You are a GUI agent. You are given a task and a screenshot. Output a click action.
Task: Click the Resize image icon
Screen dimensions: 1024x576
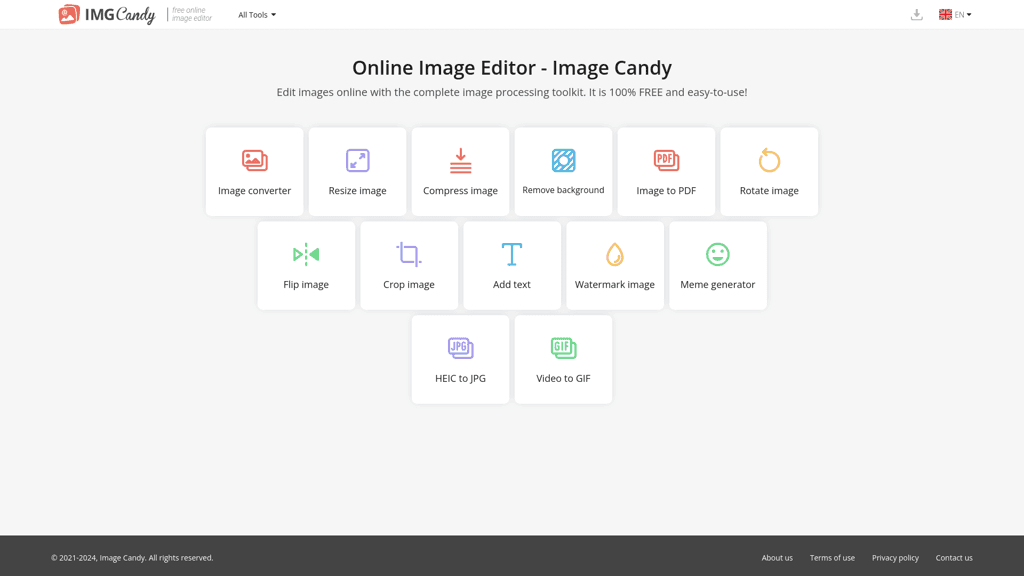click(x=357, y=160)
